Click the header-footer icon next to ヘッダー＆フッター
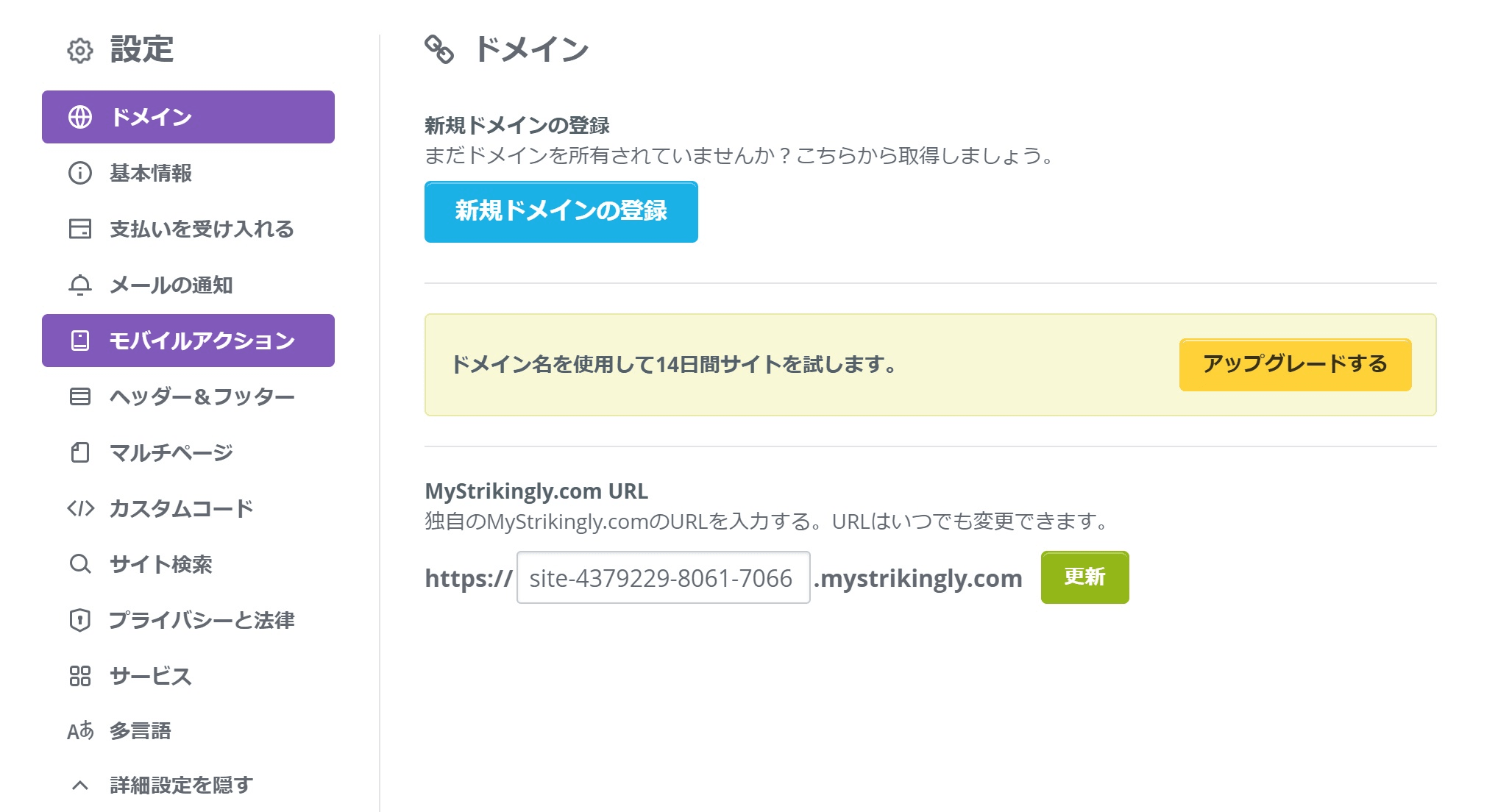 [x=80, y=396]
